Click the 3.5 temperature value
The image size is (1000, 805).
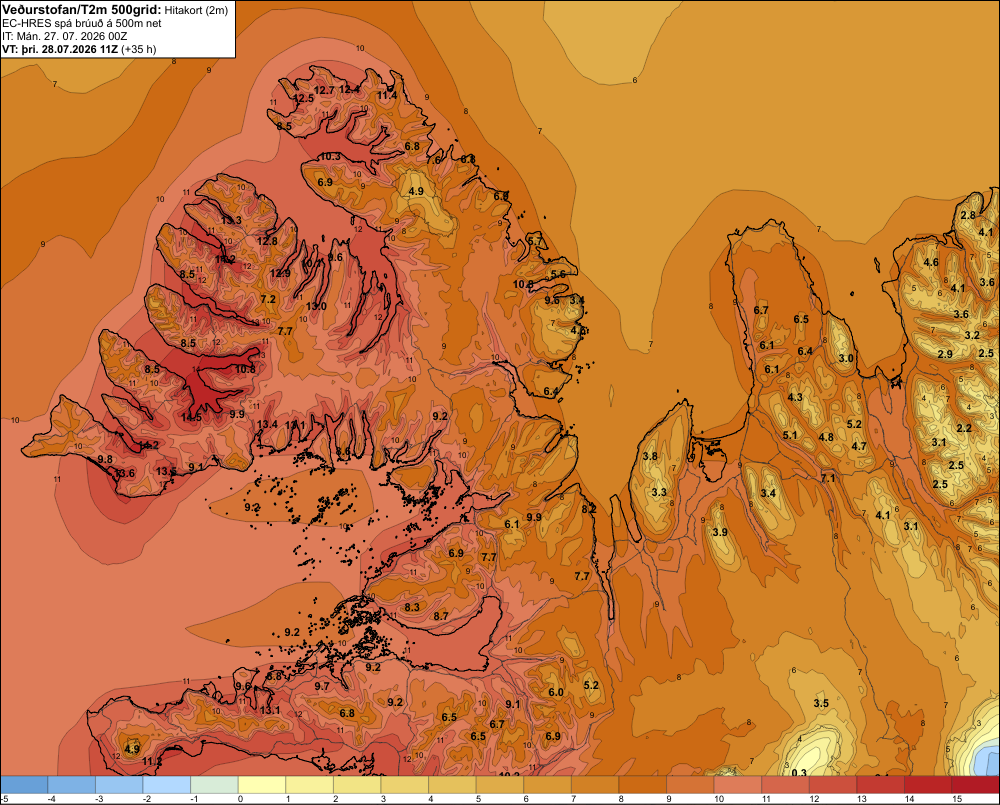pos(821,704)
